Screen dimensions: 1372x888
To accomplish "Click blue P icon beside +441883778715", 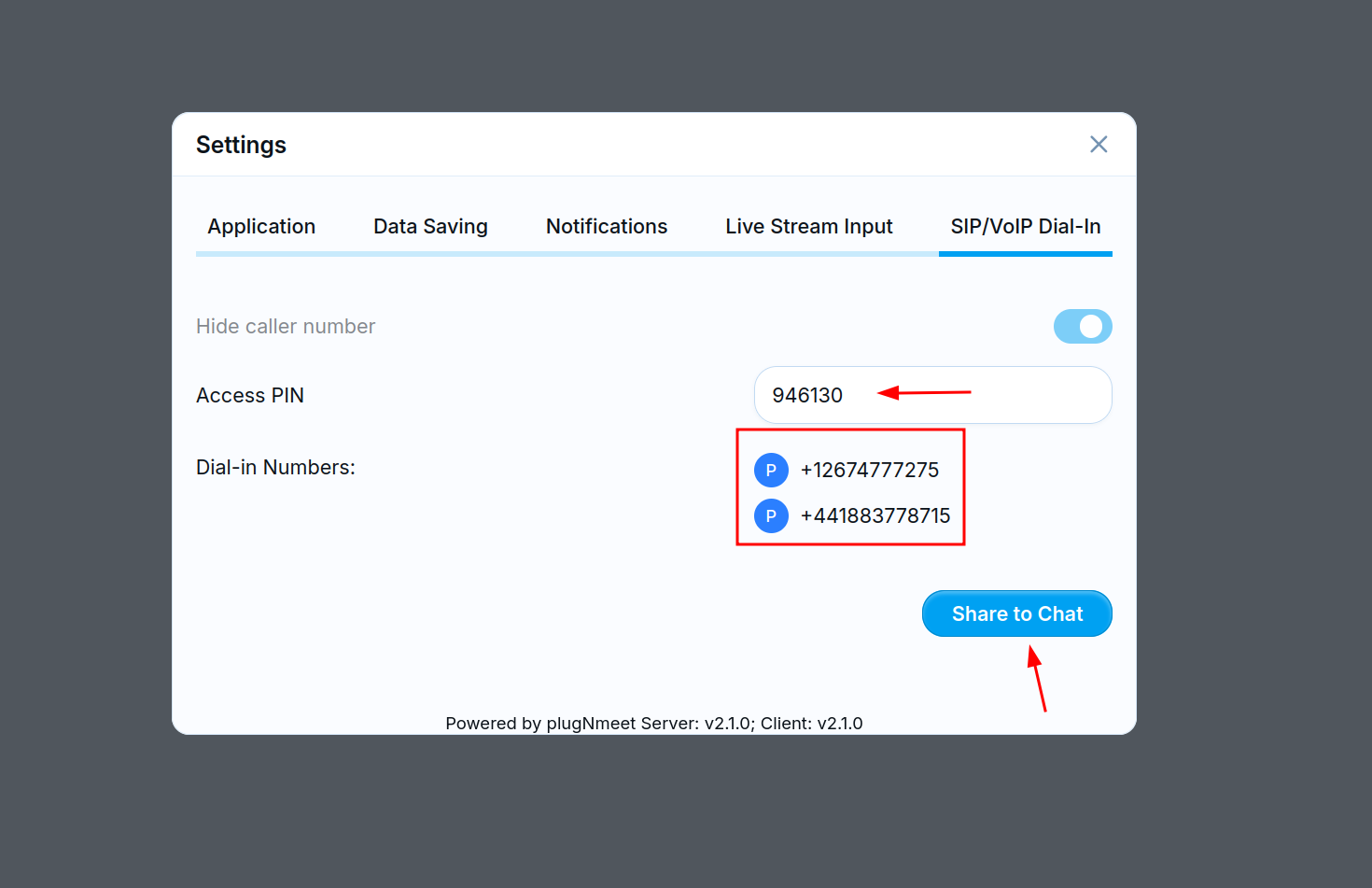I will click(x=771, y=515).
